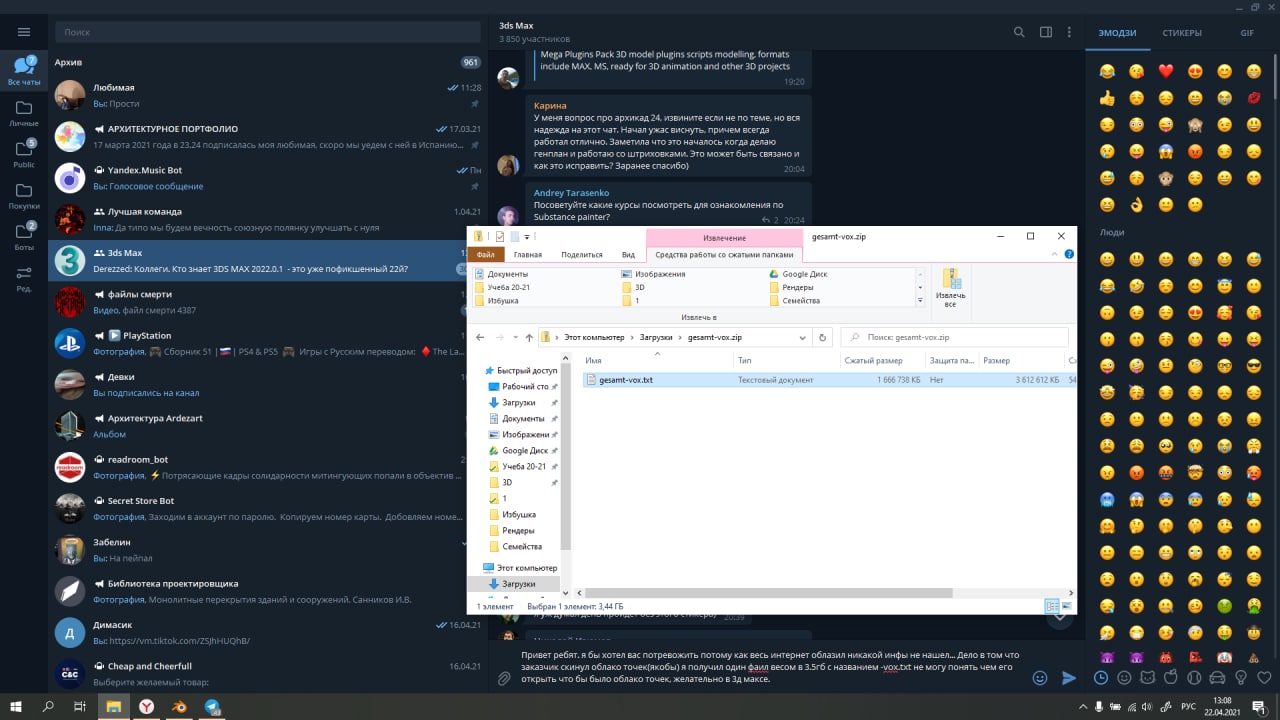Show recent emojis clock category
This screenshot has width=1280, height=720.
[1101, 678]
